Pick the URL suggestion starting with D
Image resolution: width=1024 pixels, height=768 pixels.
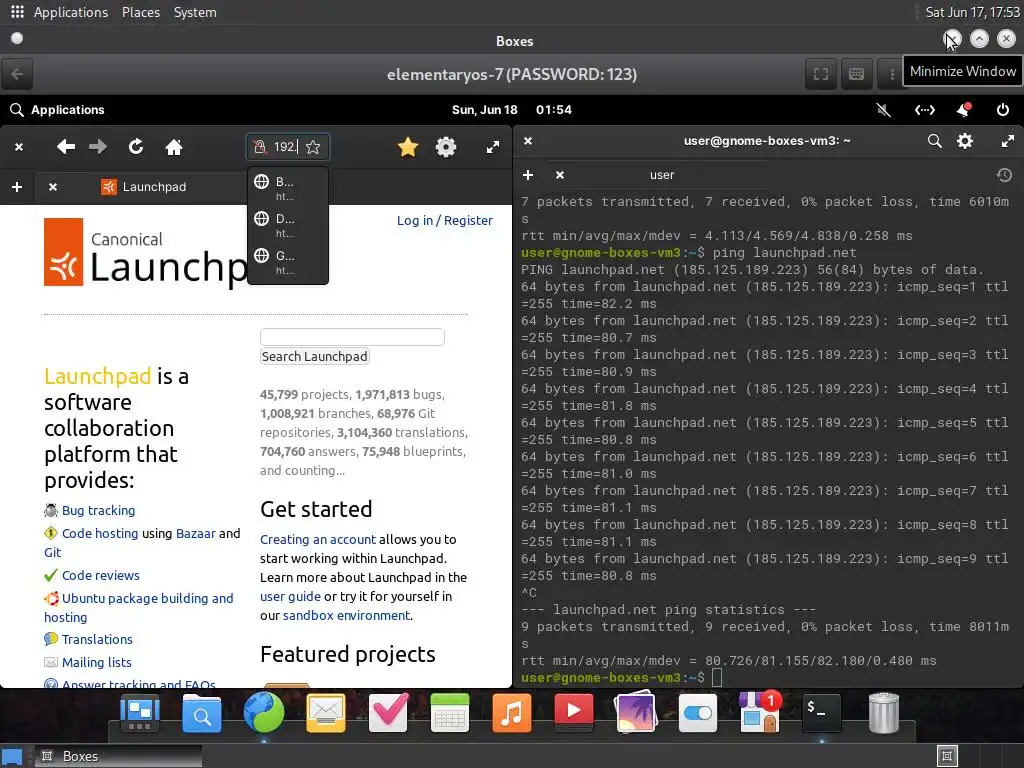point(288,225)
